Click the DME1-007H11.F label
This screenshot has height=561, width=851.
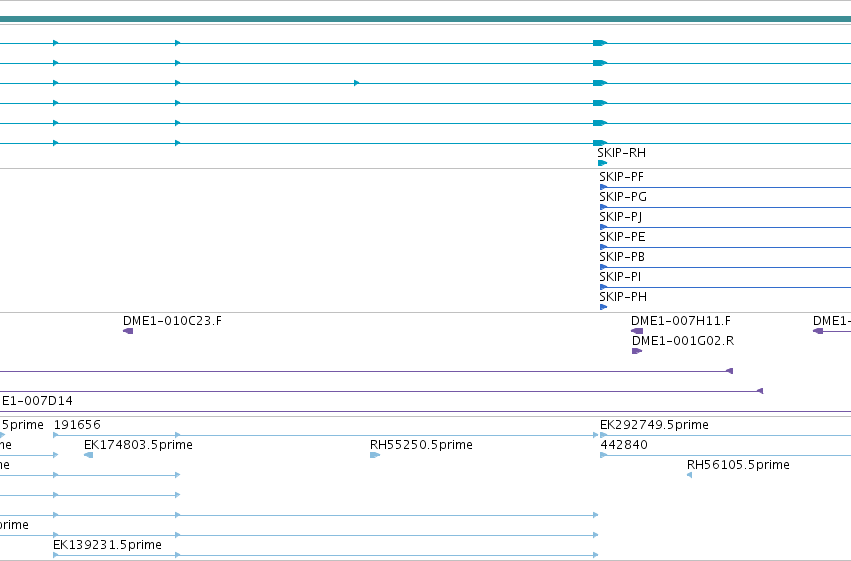click(x=681, y=321)
